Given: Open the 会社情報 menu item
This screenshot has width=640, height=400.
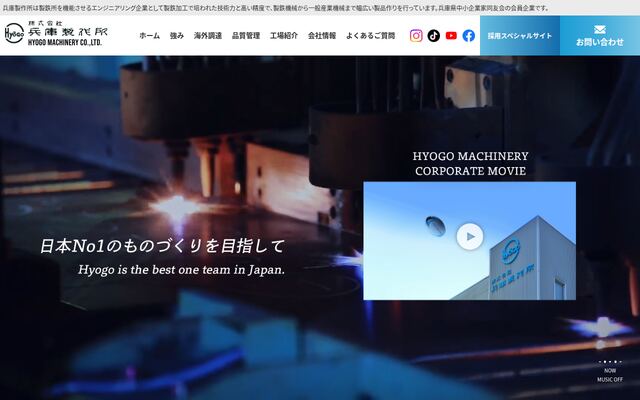Looking at the screenshot, I should click(322, 36).
